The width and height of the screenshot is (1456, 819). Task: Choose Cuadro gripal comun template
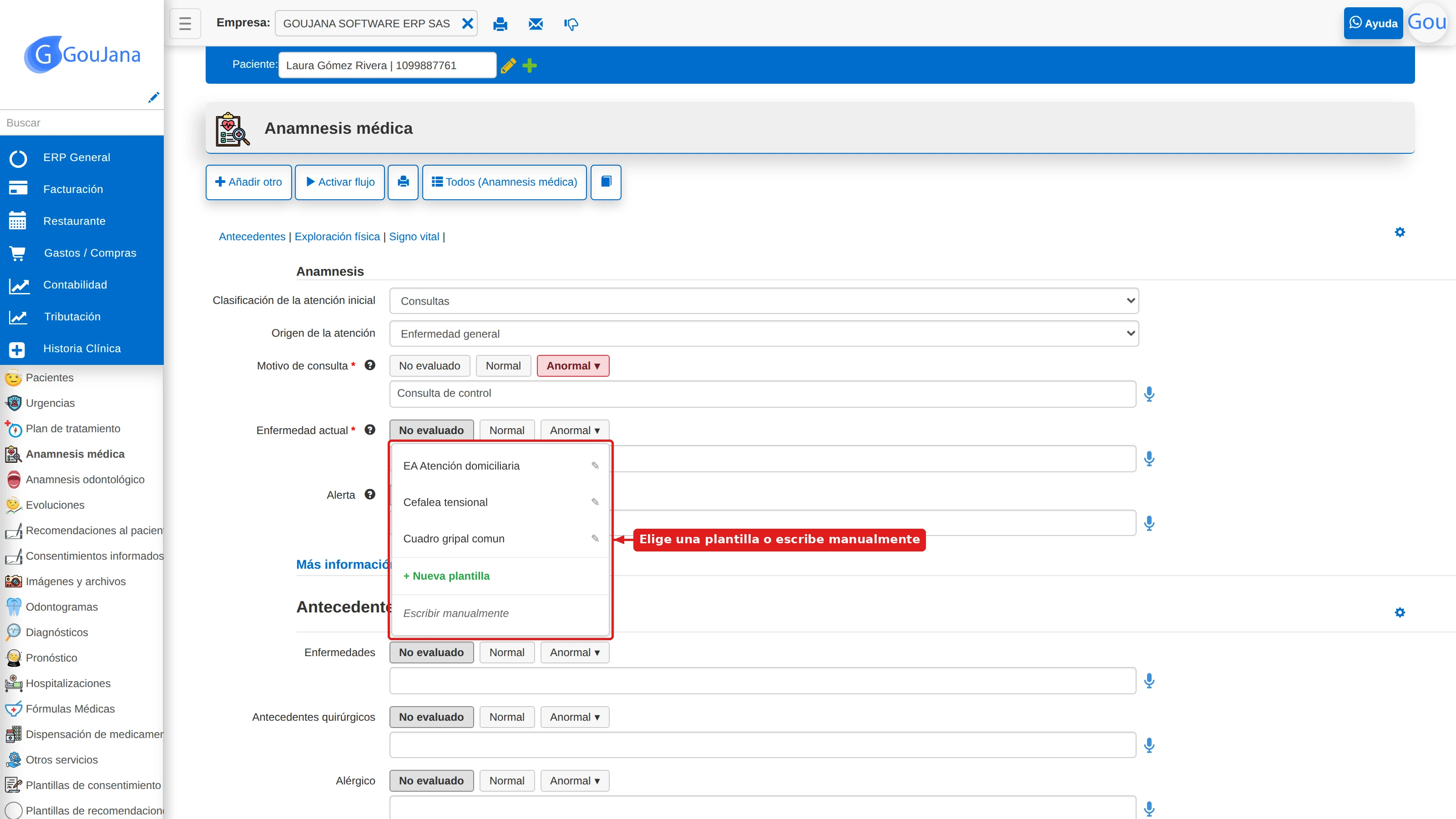click(x=454, y=539)
